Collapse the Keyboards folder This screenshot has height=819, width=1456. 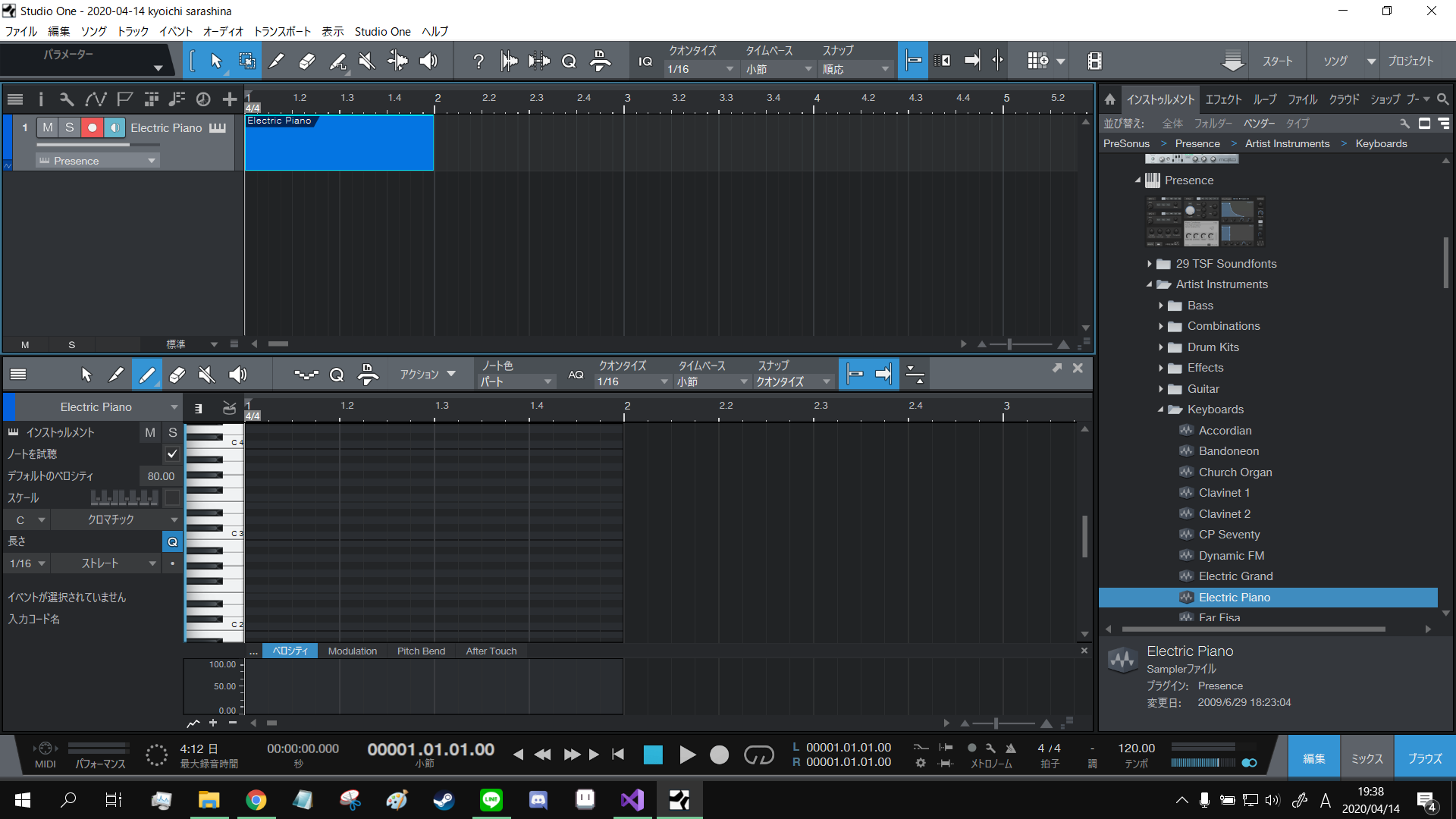1161,409
